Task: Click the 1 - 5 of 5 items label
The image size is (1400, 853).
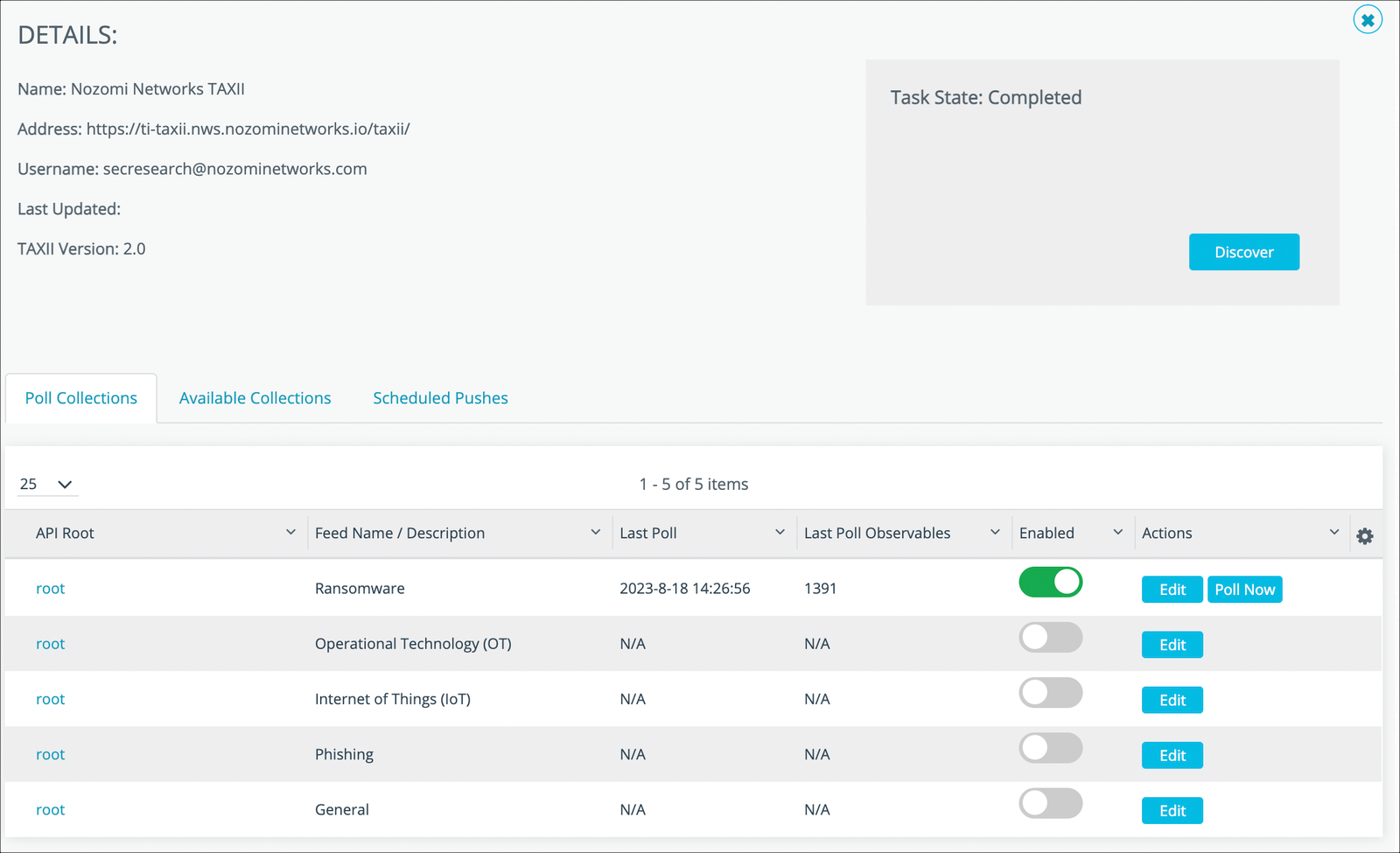Action: coord(694,484)
